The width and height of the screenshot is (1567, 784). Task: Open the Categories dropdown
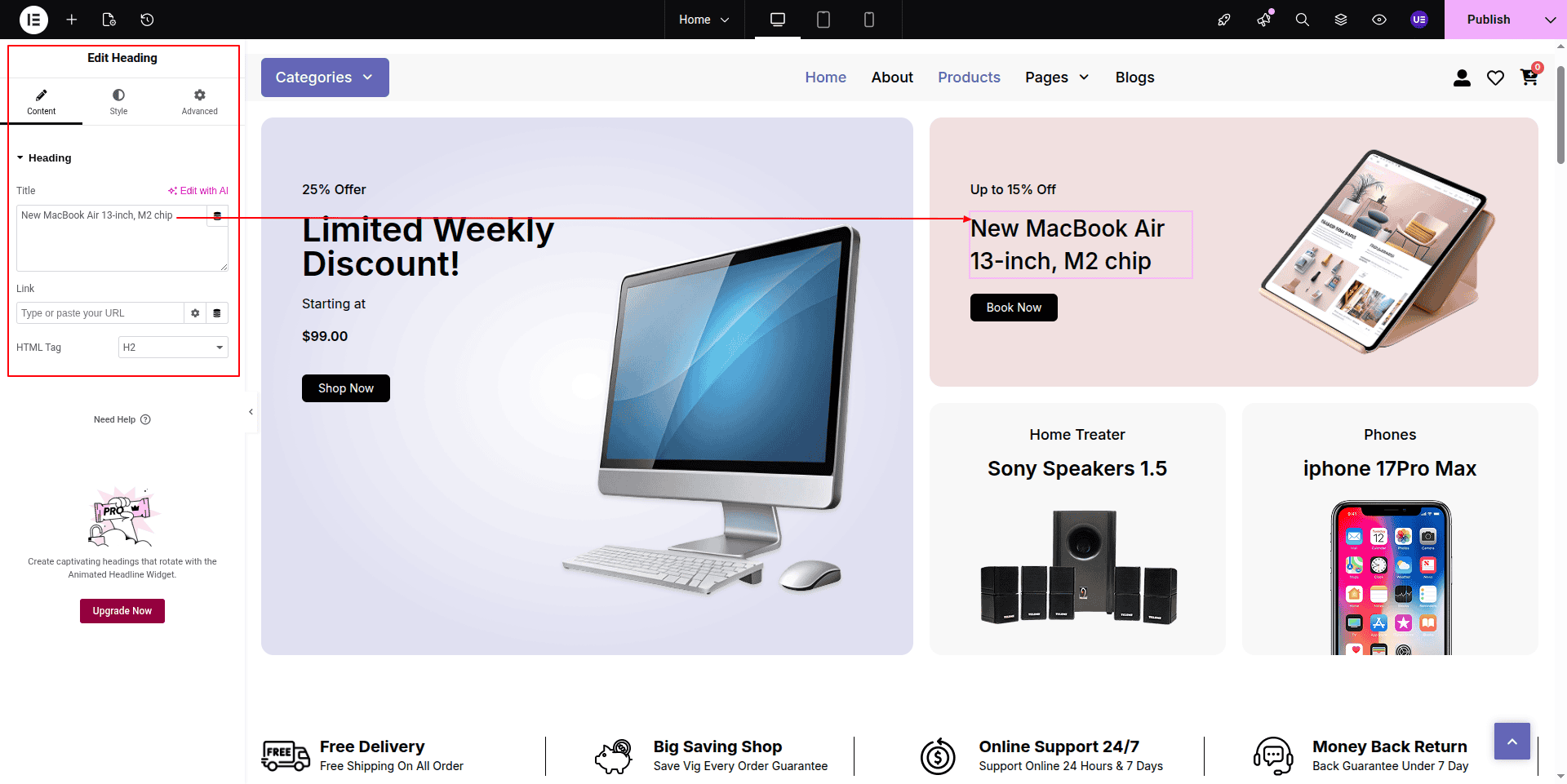pos(325,78)
